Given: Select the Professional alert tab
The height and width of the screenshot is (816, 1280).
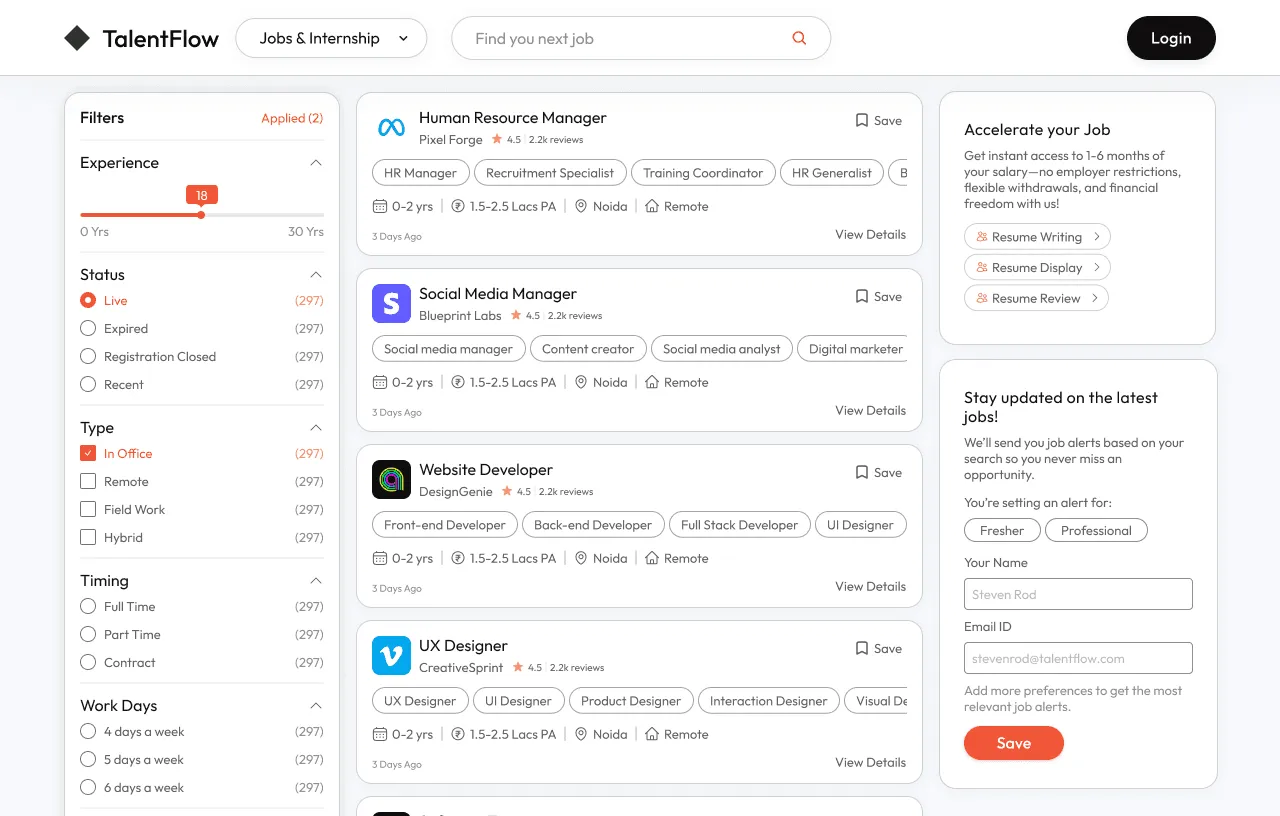Looking at the screenshot, I should (x=1096, y=530).
